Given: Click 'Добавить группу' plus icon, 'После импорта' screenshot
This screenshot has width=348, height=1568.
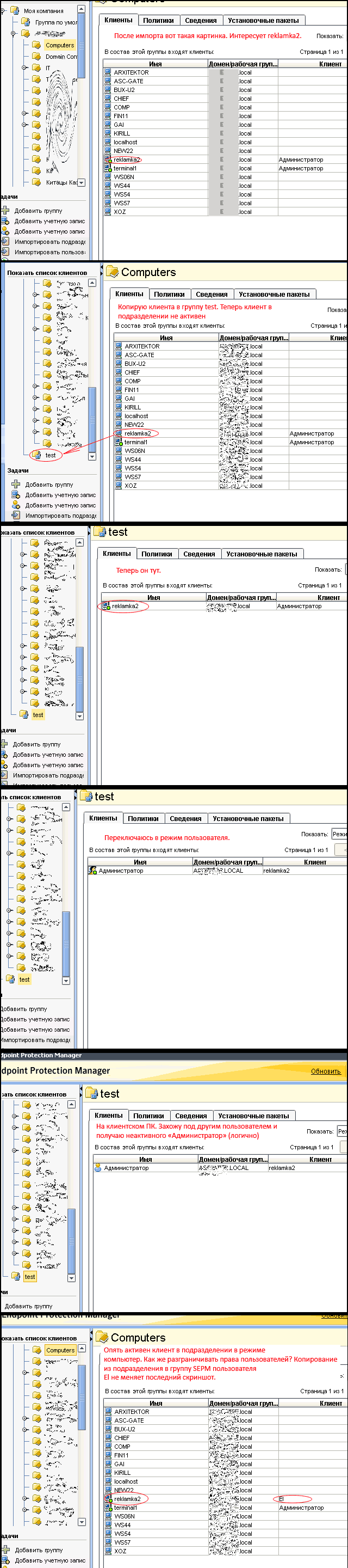Looking at the screenshot, I should click(5, 211).
